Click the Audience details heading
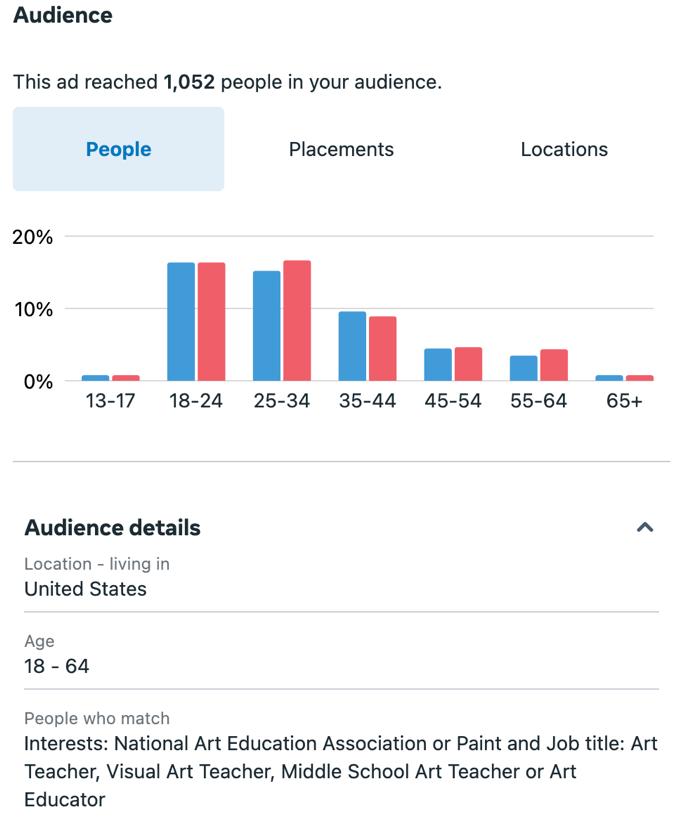The image size is (686, 829). pyautogui.click(x=112, y=527)
